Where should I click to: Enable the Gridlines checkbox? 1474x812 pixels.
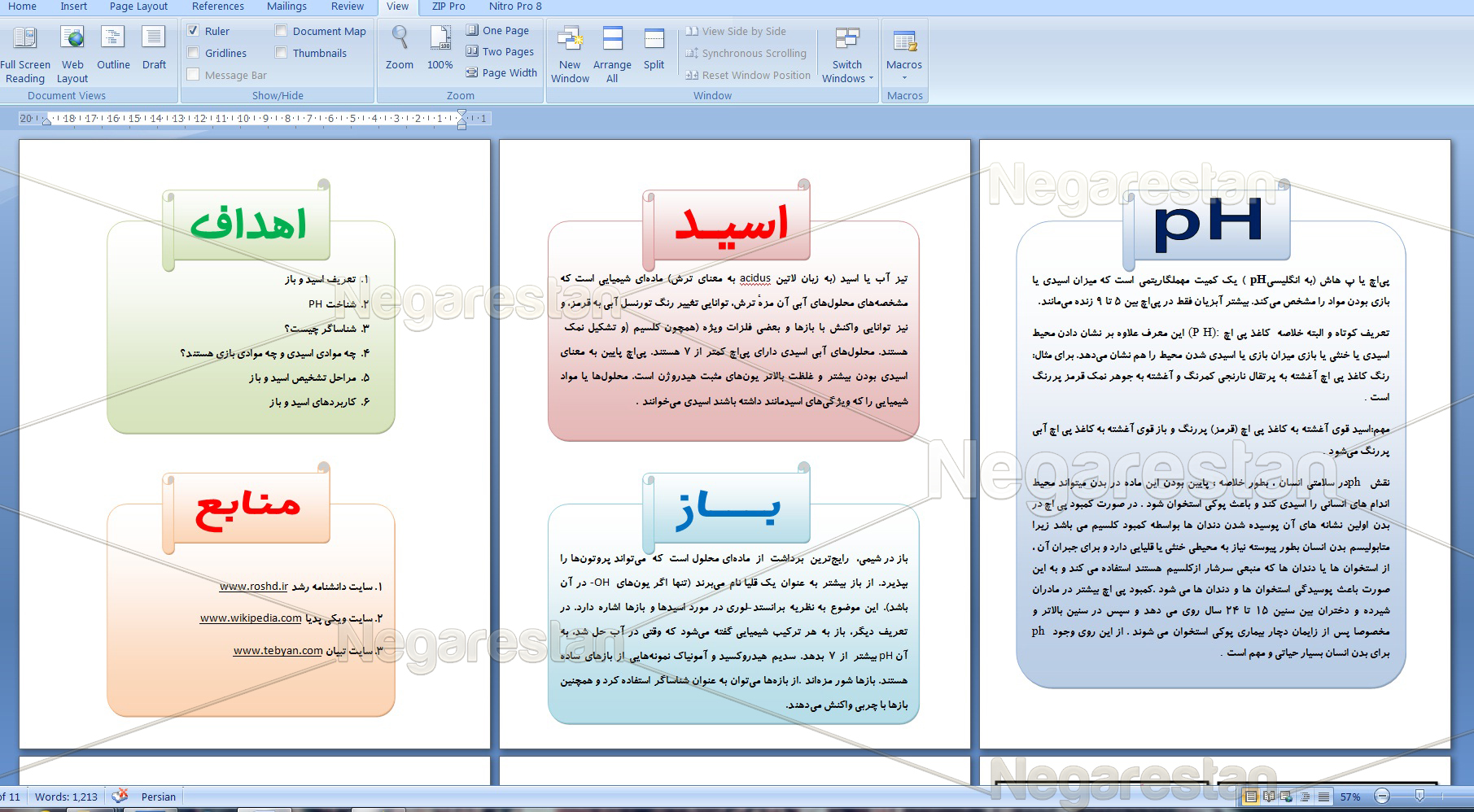pyautogui.click(x=194, y=53)
